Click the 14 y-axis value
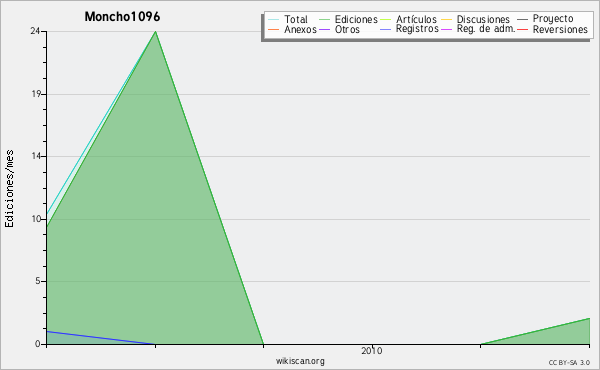The width and height of the screenshot is (600, 370). tap(36, 156)
